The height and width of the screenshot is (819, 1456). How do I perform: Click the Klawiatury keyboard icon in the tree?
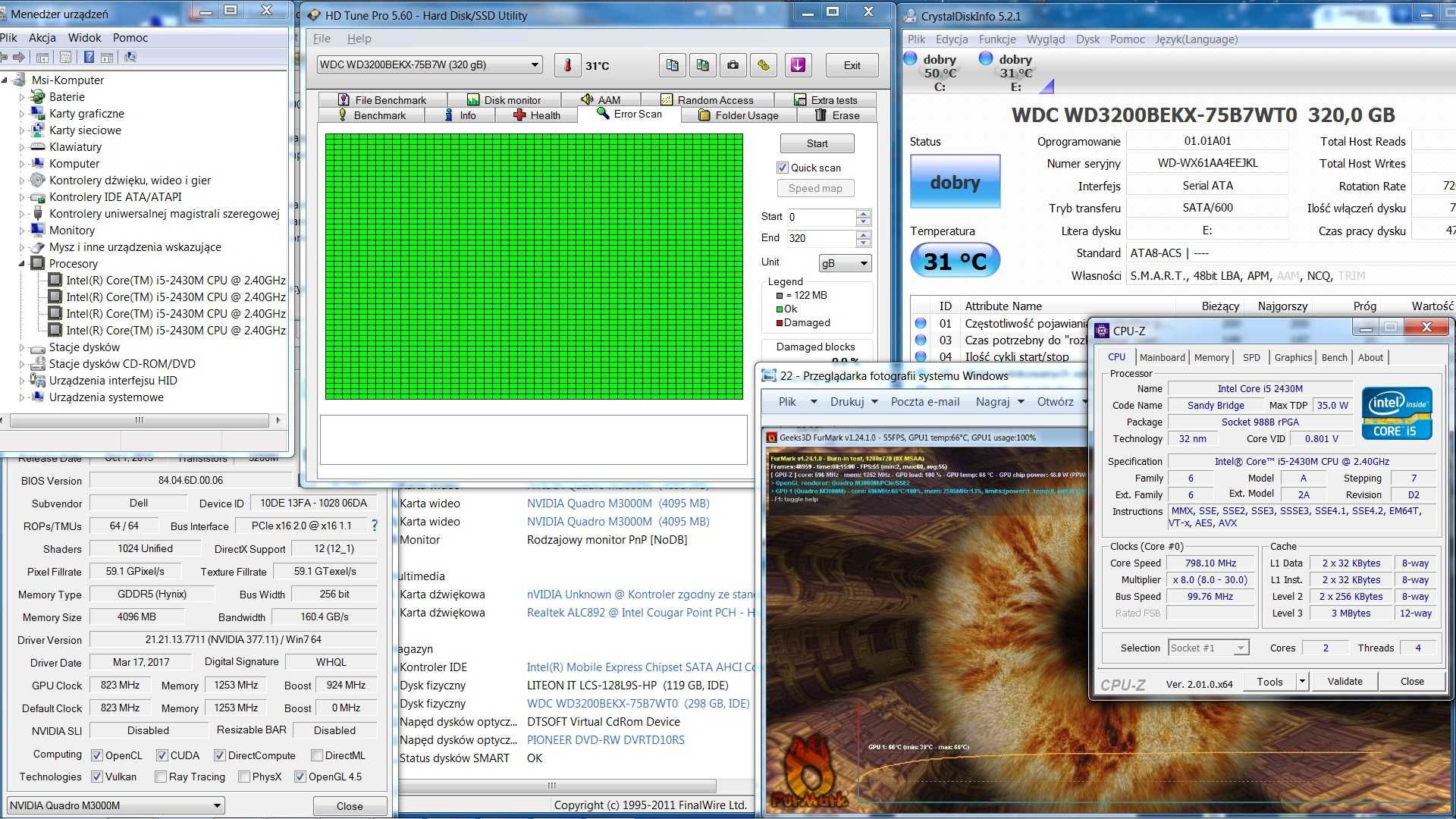pyautogui.click(x=38, y=146)
